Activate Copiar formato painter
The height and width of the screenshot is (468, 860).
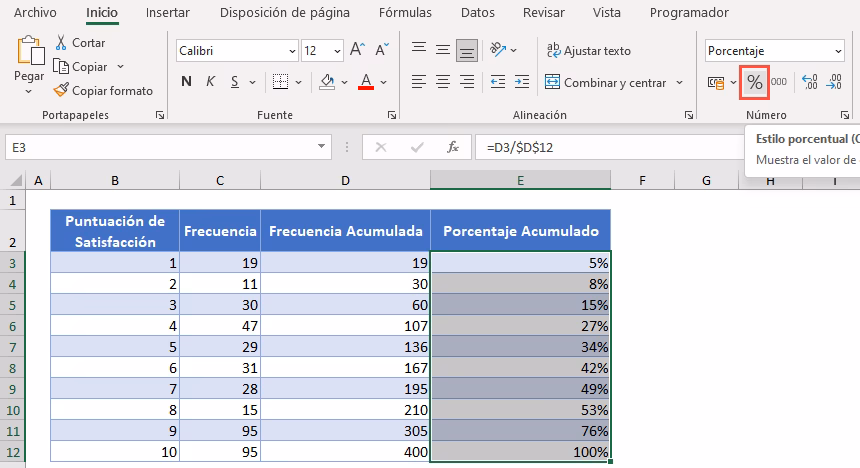pos(103,91)
